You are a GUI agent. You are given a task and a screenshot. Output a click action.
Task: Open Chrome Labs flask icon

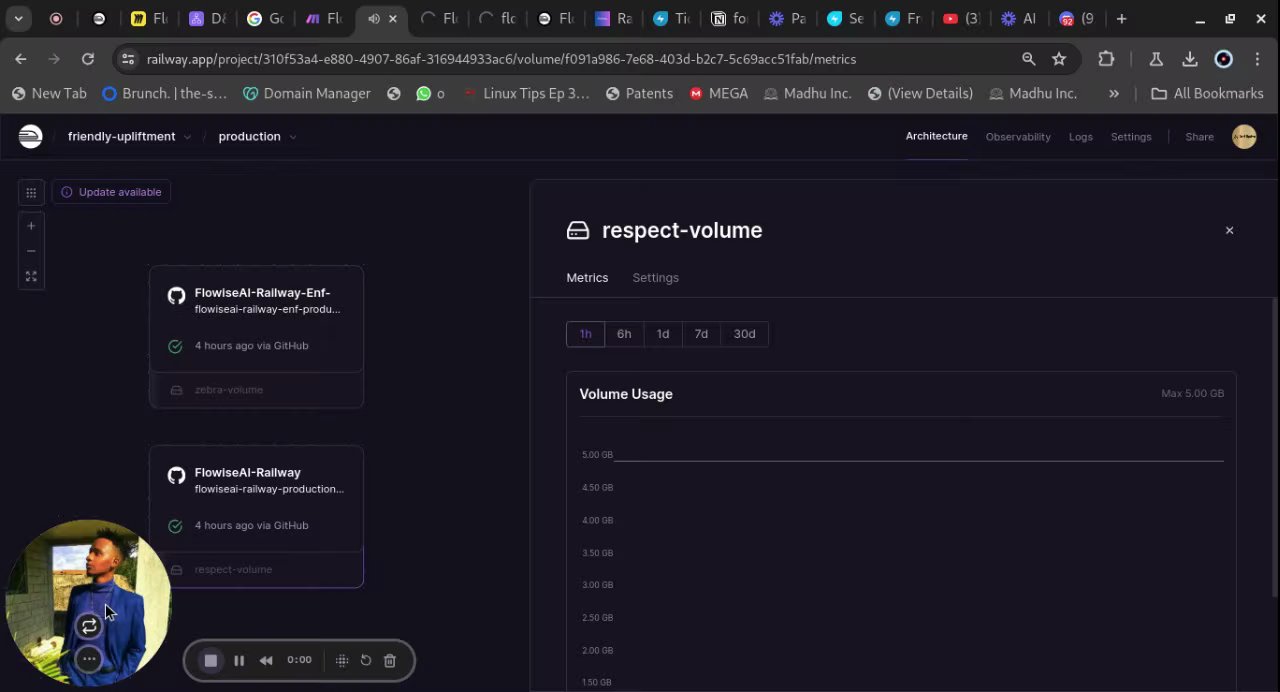click(1156, 59)
